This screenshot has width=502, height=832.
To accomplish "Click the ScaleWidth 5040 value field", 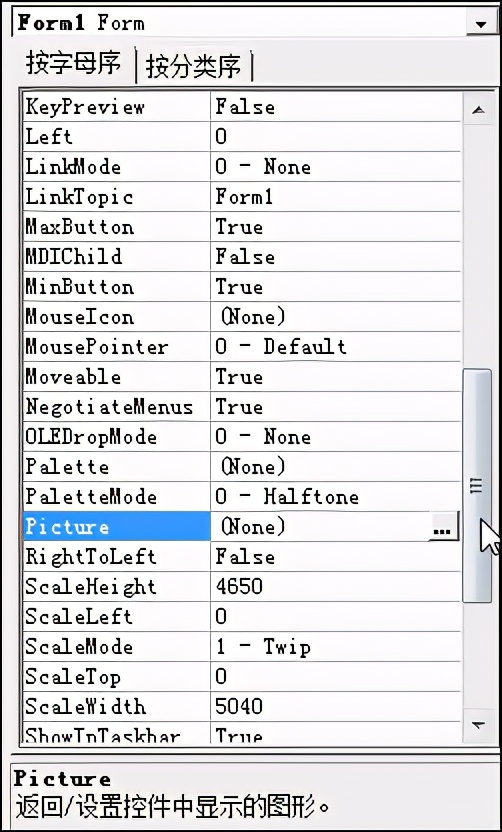I will click(335, 707).
